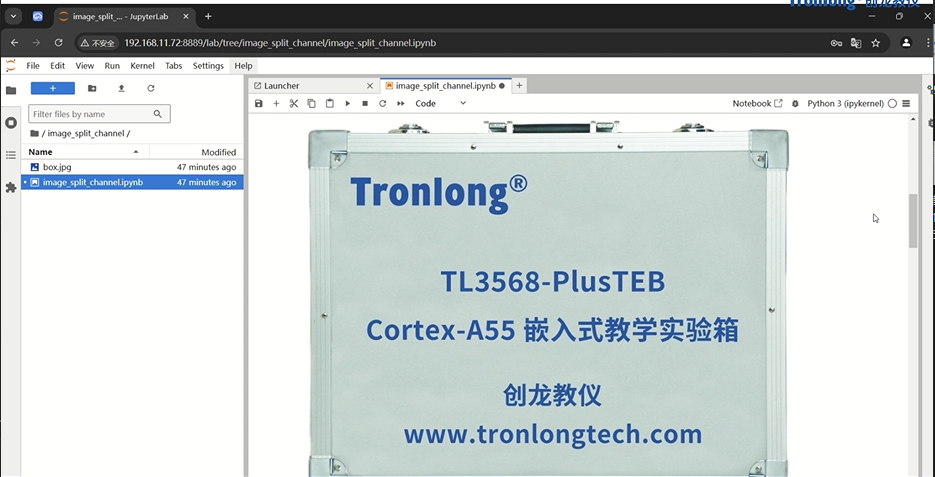Image resolution: width=935 pixels, height=477 pixels.
Task: Switch to the image_split_channel.ipynb notebook tab
Action: (x=444, y=86)
